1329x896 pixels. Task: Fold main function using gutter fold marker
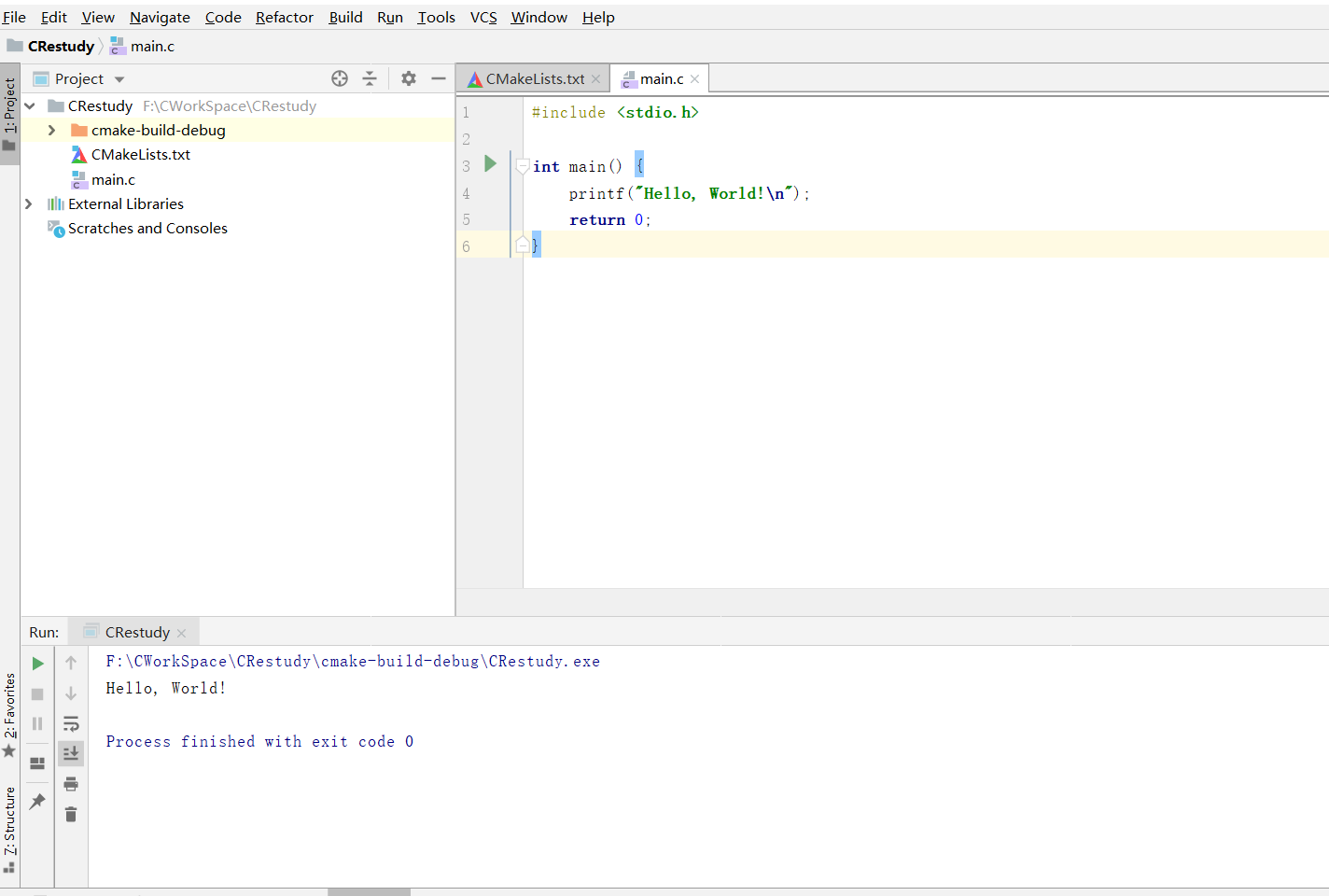pyautogui.click(x=523, y=166)
